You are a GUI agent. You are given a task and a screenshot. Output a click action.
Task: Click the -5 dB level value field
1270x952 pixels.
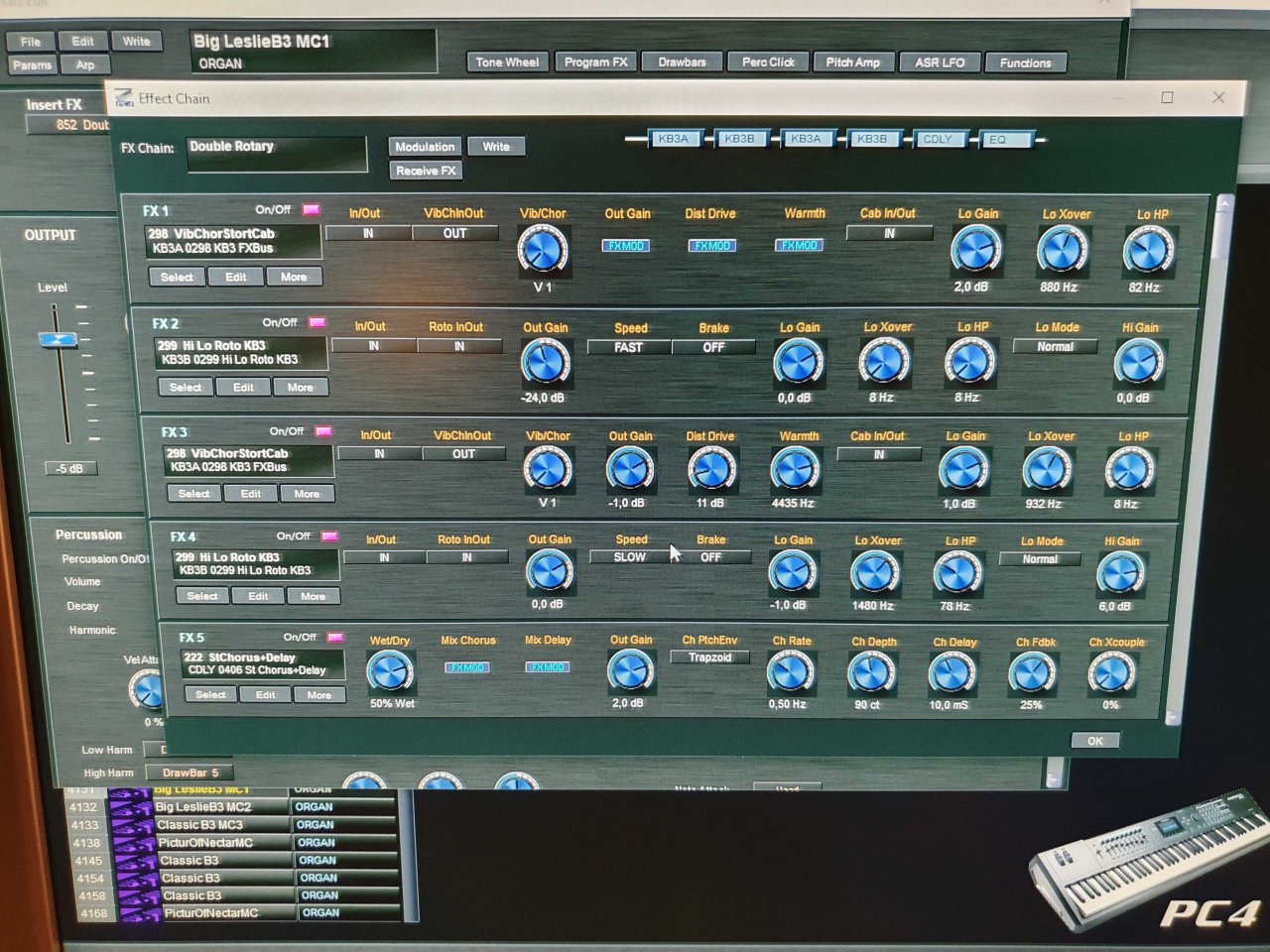[x=69, y=469]
